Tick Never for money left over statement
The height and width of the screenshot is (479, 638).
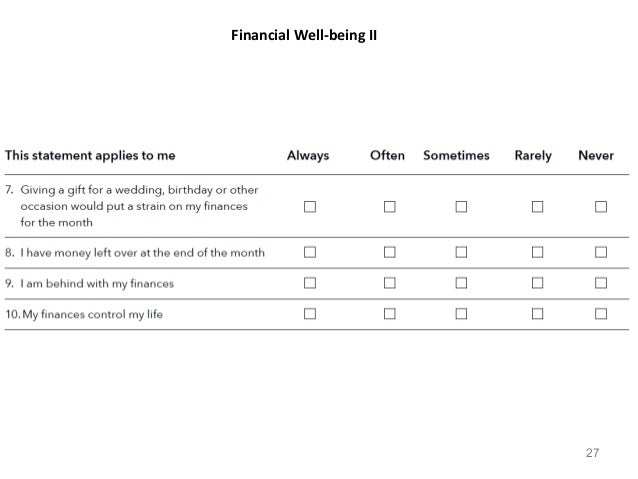click(601, 252)
